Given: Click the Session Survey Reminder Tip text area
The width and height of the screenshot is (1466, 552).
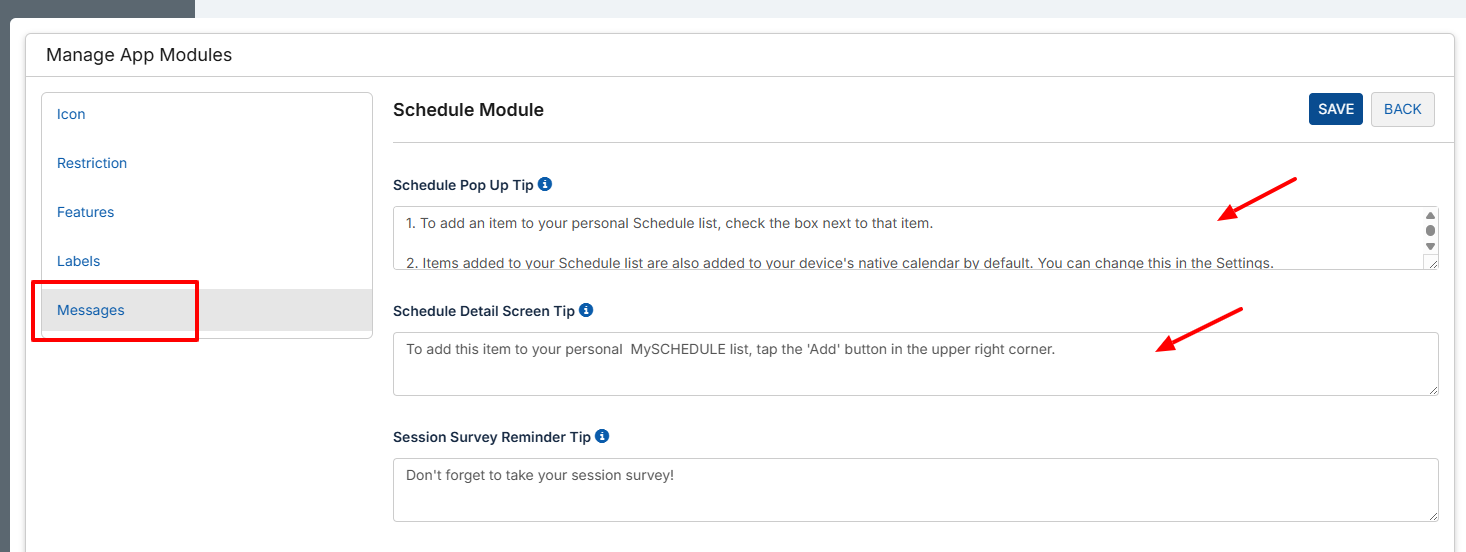Looking at the screenshot, I should click(x=916, y=490).
